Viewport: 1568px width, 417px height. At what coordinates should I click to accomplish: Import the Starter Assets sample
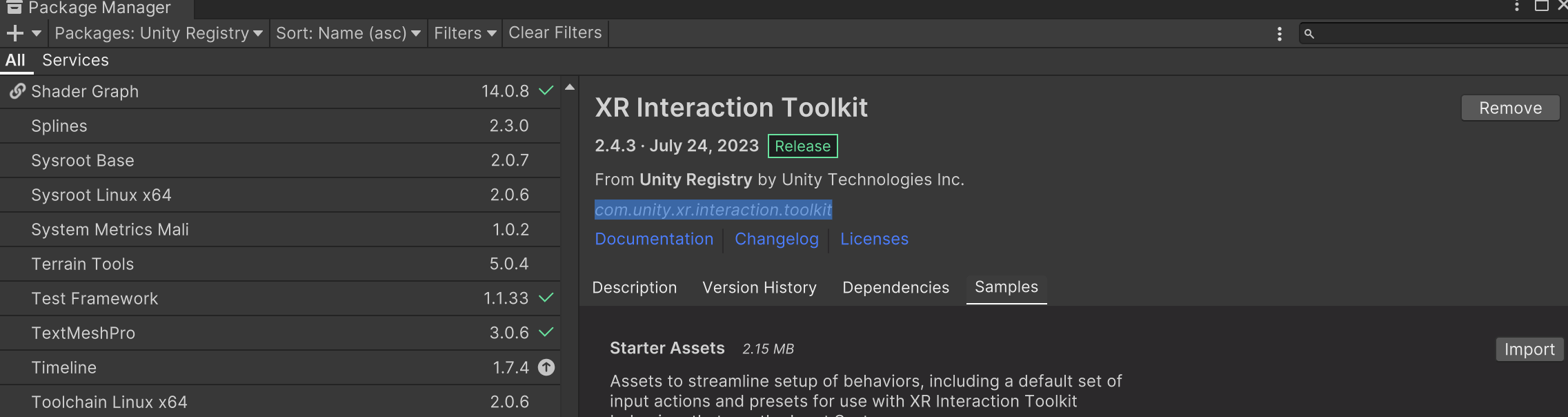(x=1529, y=349)
